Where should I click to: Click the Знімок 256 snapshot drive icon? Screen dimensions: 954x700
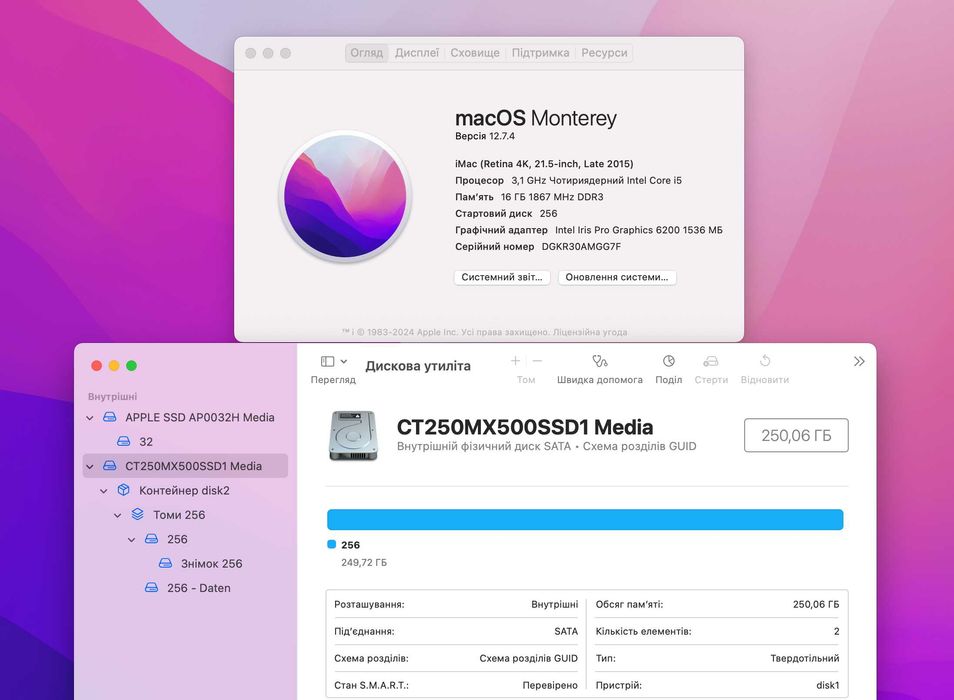pyautogui.click(x=165, y=563)
